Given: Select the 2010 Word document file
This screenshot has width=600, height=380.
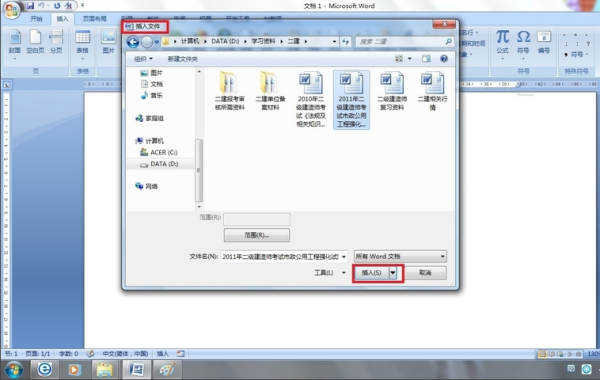Looking at the screenshot, I should point(311,99).
